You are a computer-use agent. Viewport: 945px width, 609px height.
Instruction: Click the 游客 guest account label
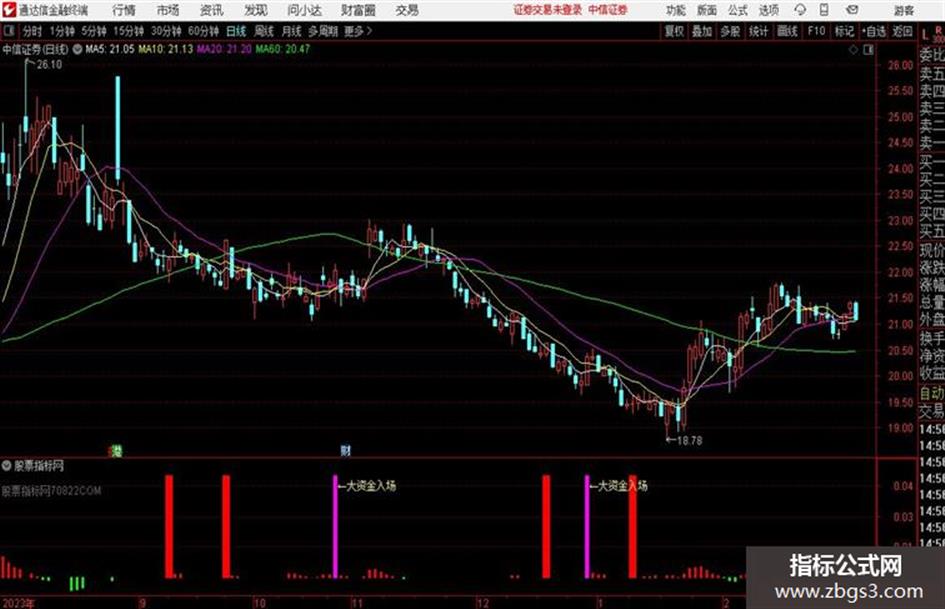coord(903,10)
